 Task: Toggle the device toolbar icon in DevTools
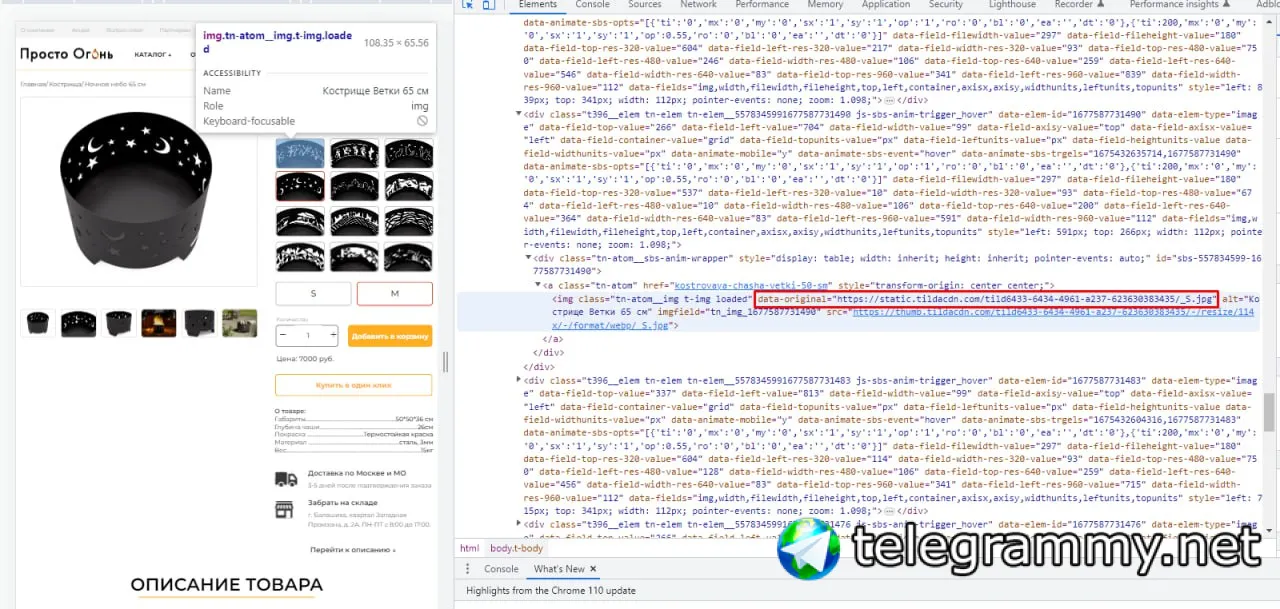click(488, 5)
